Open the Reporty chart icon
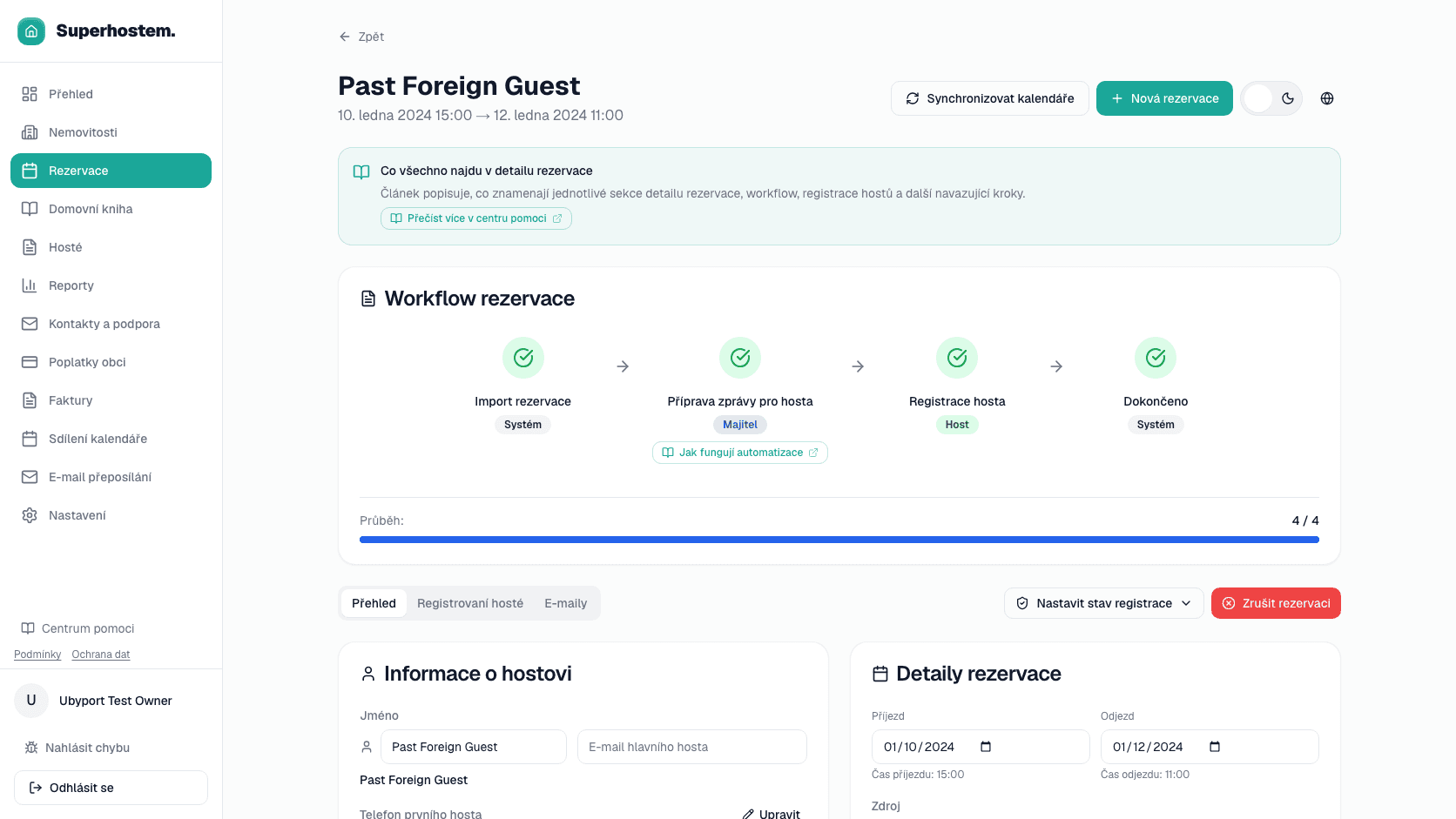The height and width of the screenshot is (819, 1456). click(30, 285)
